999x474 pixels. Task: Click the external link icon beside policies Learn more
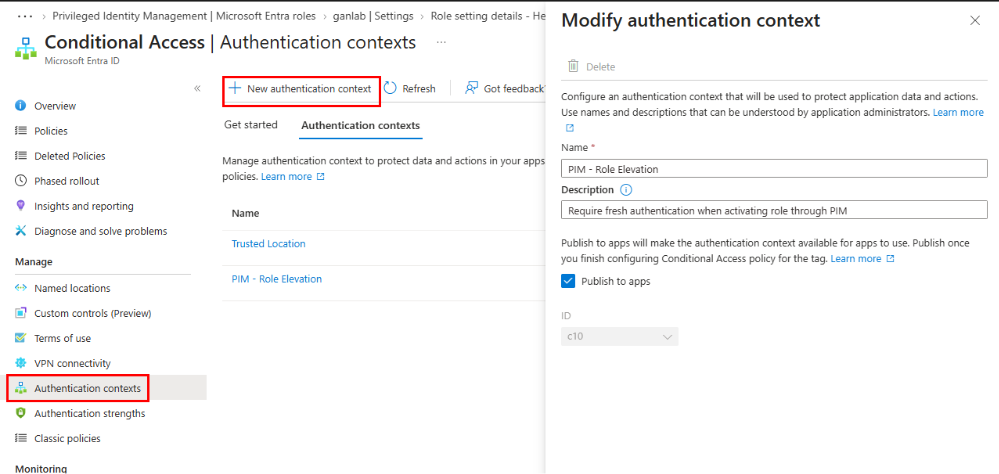point(320,176)
